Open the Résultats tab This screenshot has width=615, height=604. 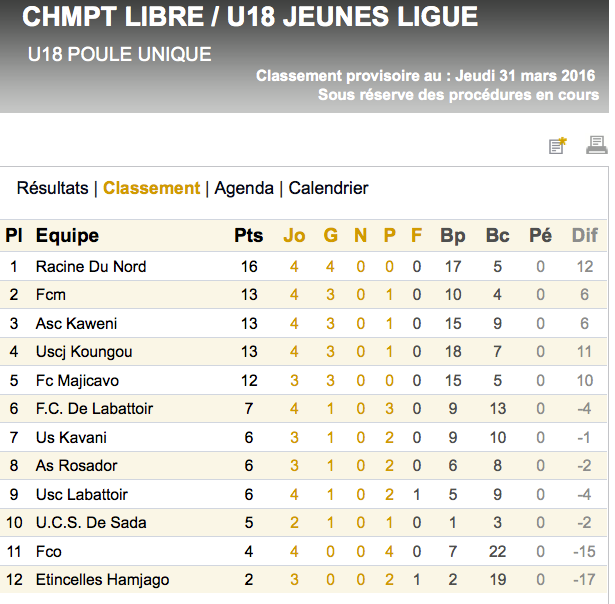[x=53, y=188]
